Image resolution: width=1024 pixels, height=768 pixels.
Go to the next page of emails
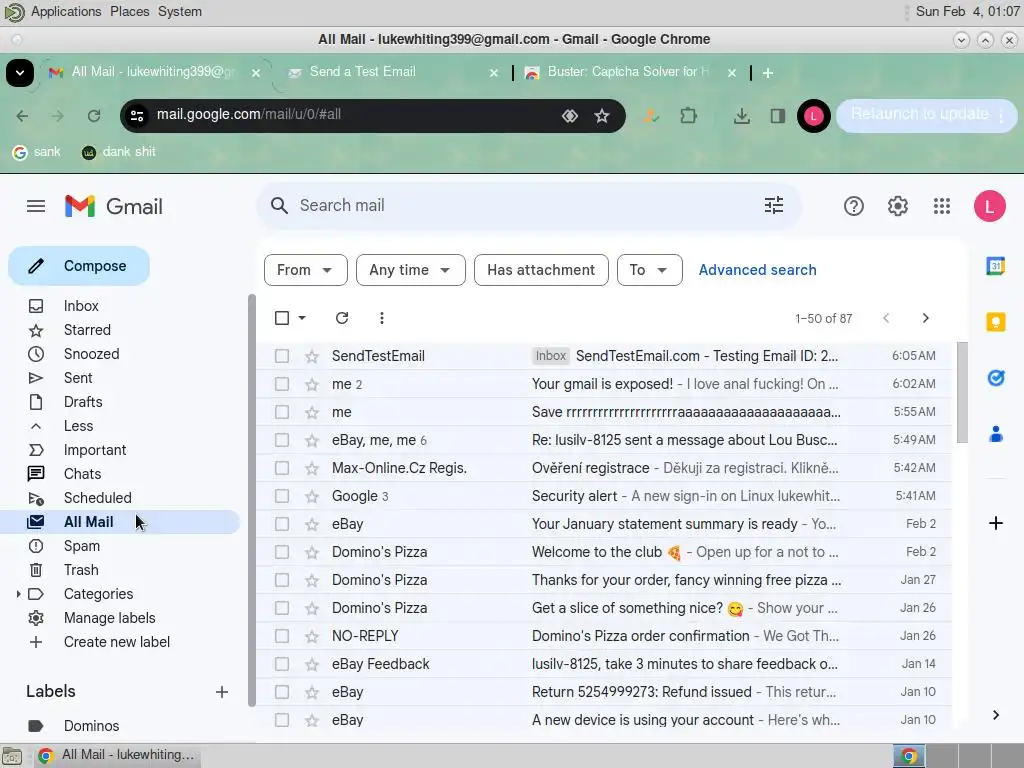click(925, 318)
